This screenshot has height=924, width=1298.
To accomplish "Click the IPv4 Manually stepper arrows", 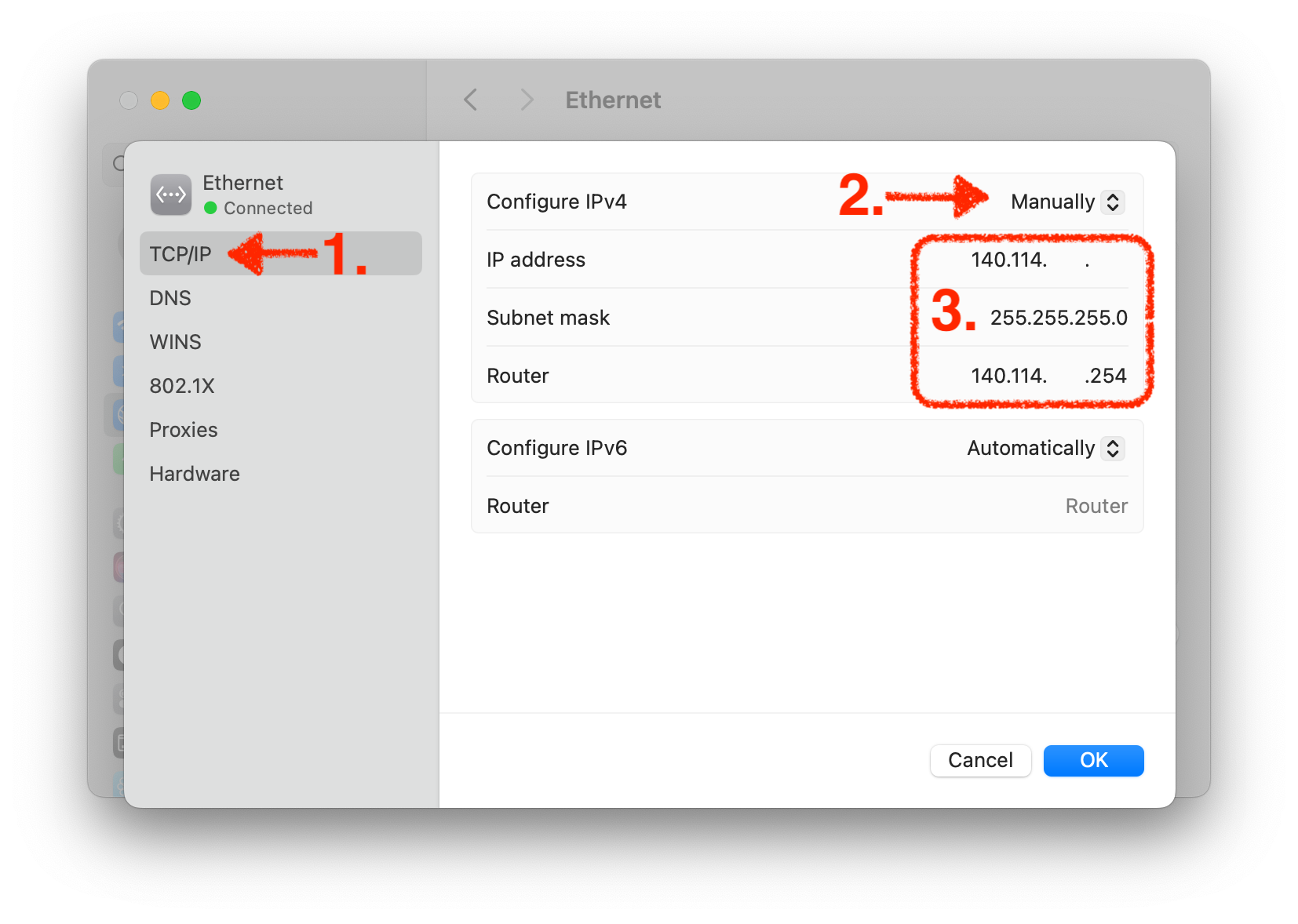I will (1113, 202).
